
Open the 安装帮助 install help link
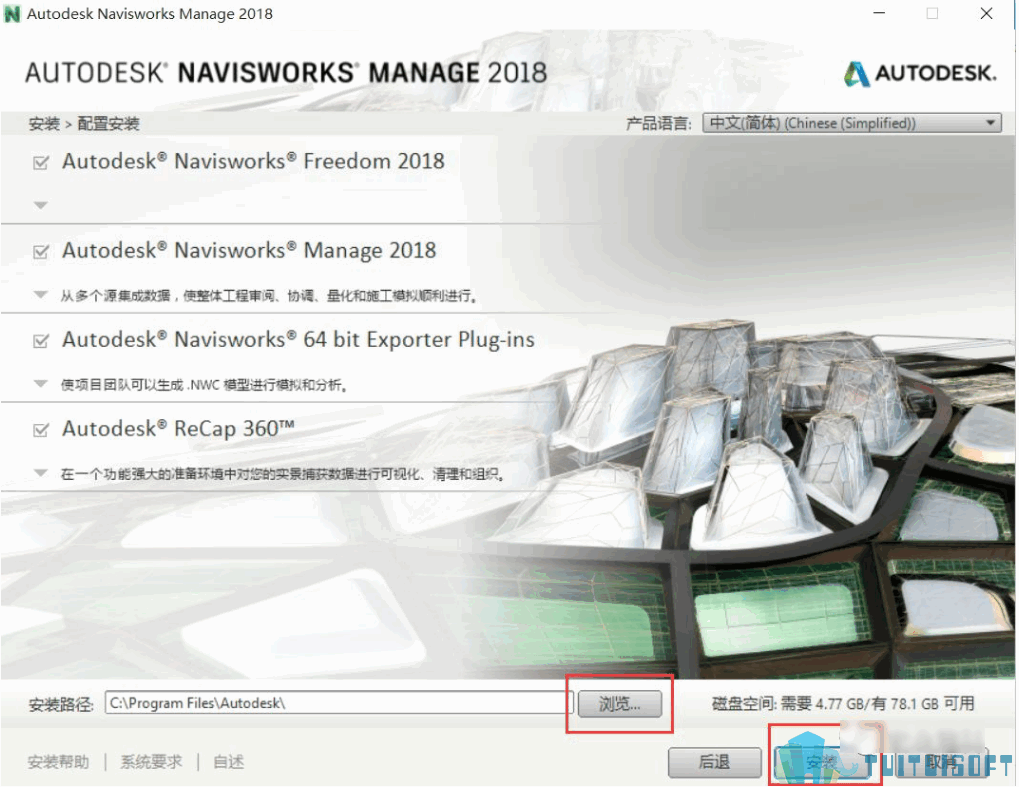[58, 762]
